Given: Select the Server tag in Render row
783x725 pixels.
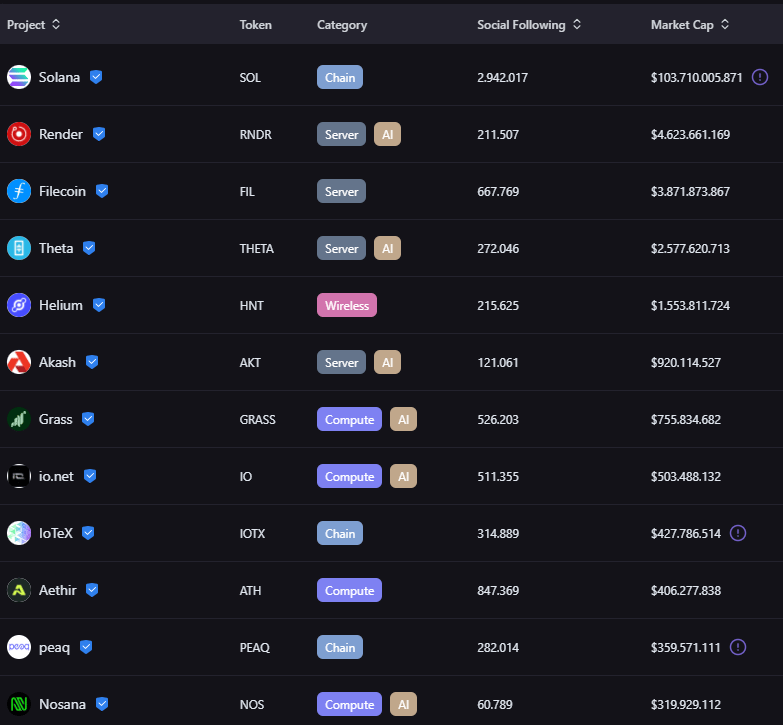Looking at the screenshot, I should [x=341, y=134].
